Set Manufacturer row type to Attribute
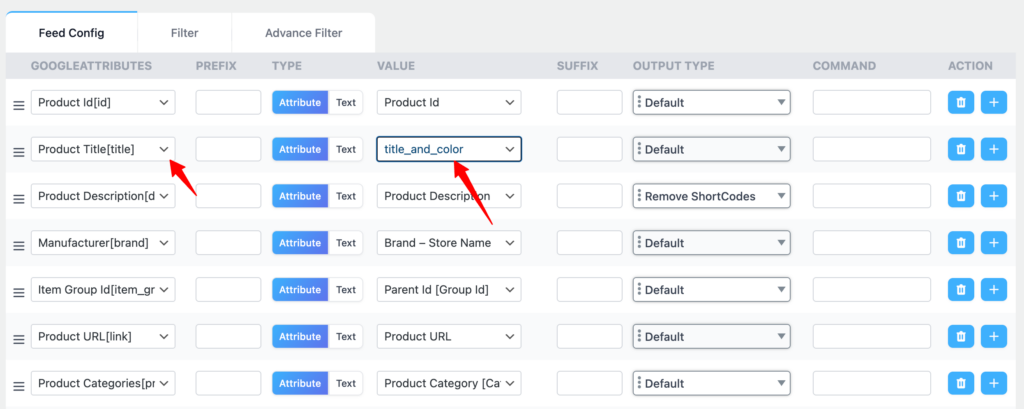The height and width of the screenshot is (409, 1024). click(x=300, y=243)
